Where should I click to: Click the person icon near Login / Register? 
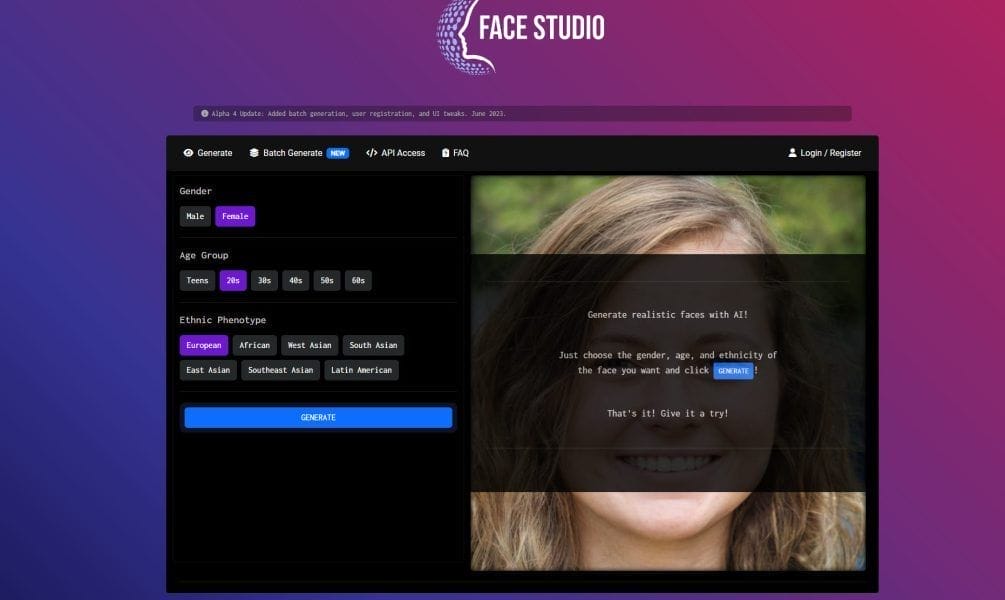click(x=792, y=153)
